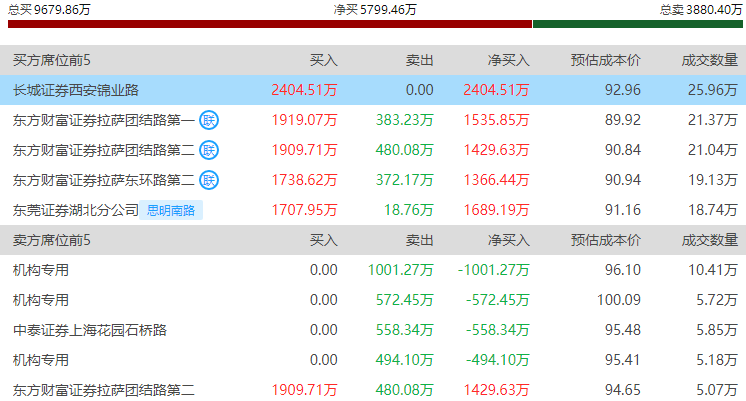Click 总买 9679.86万 label
The height and width of the screenshot is (401, 746).
click(49, 10)
